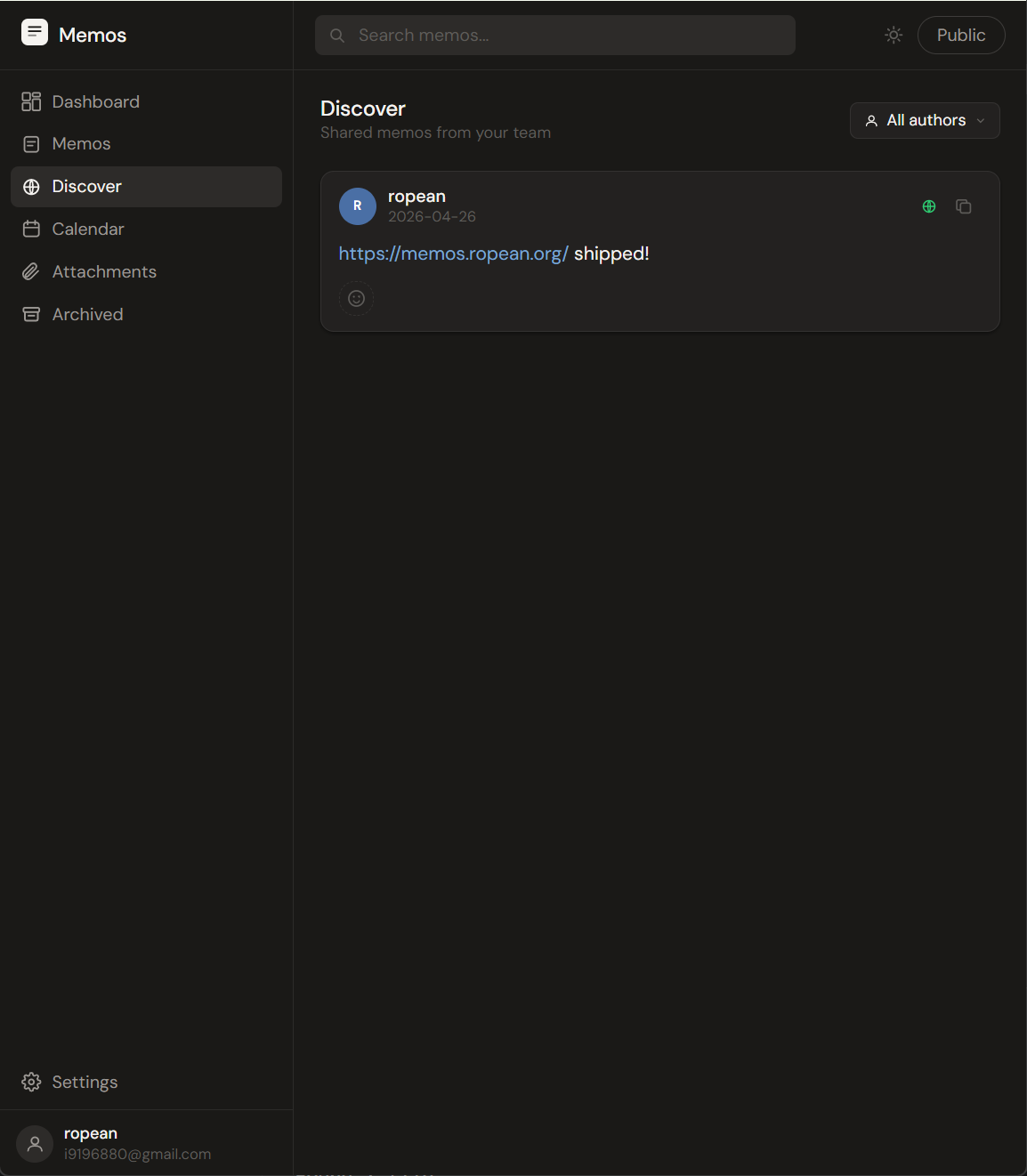Add a reaction with the smiley icon
Viewport: 1027px width, 1176px height.
pyautogui.click(x=356, y=299)
